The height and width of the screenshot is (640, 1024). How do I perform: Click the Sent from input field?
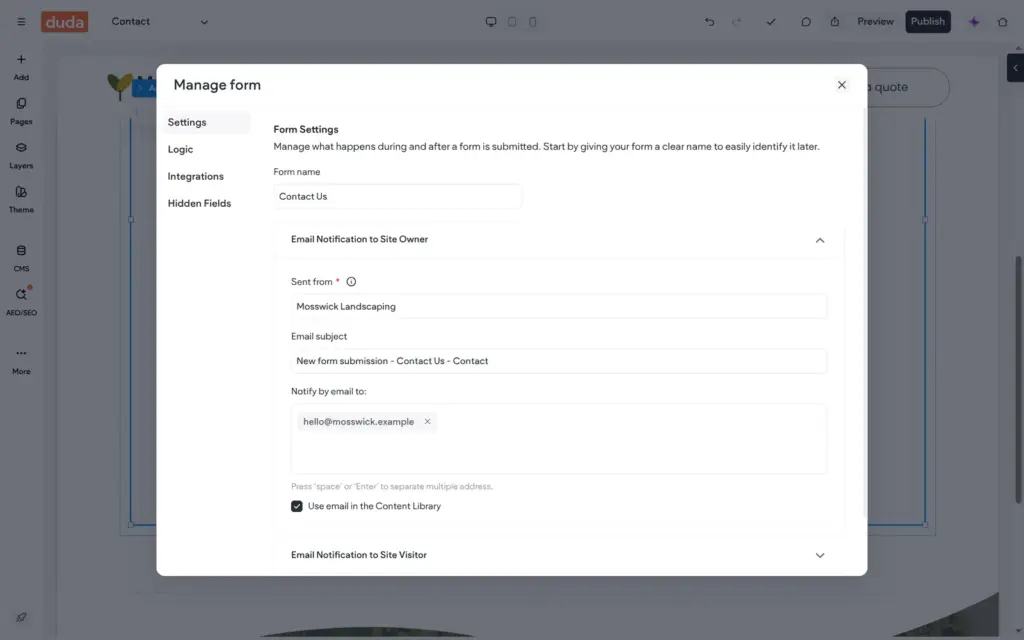point(558,306)
